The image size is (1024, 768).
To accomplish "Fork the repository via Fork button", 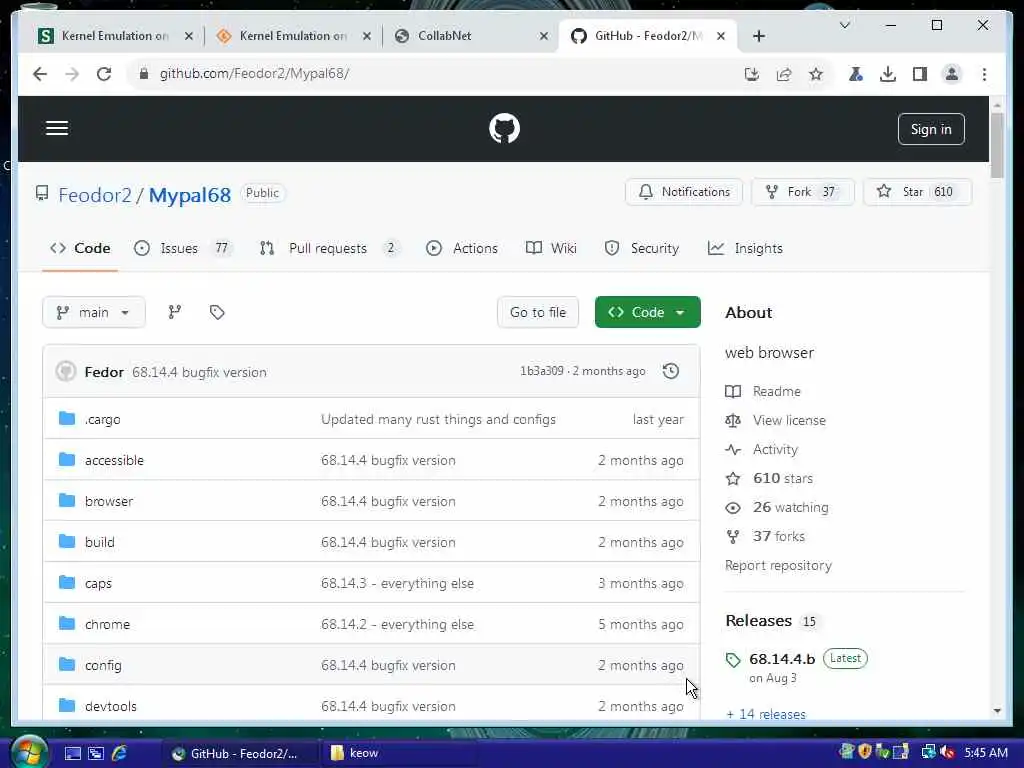I will 803,192.
